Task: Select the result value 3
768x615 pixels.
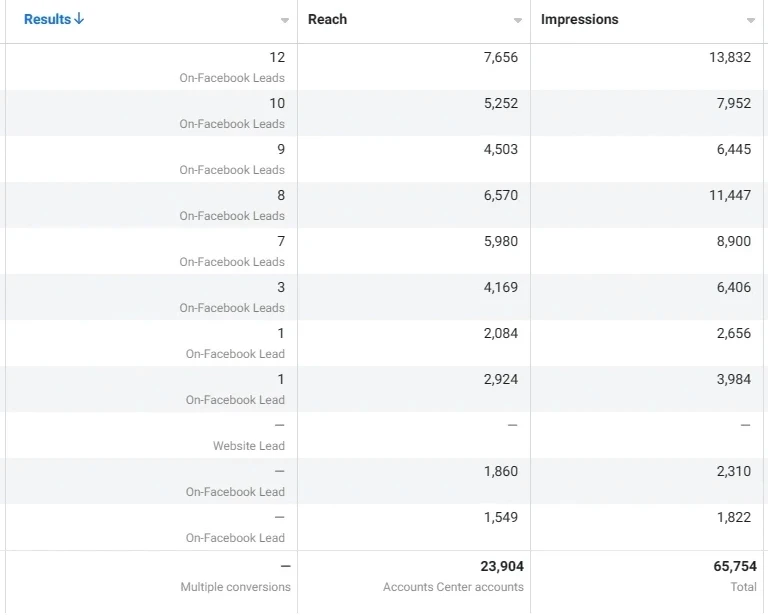Action: pyautogui.click(x=281, y=287)
